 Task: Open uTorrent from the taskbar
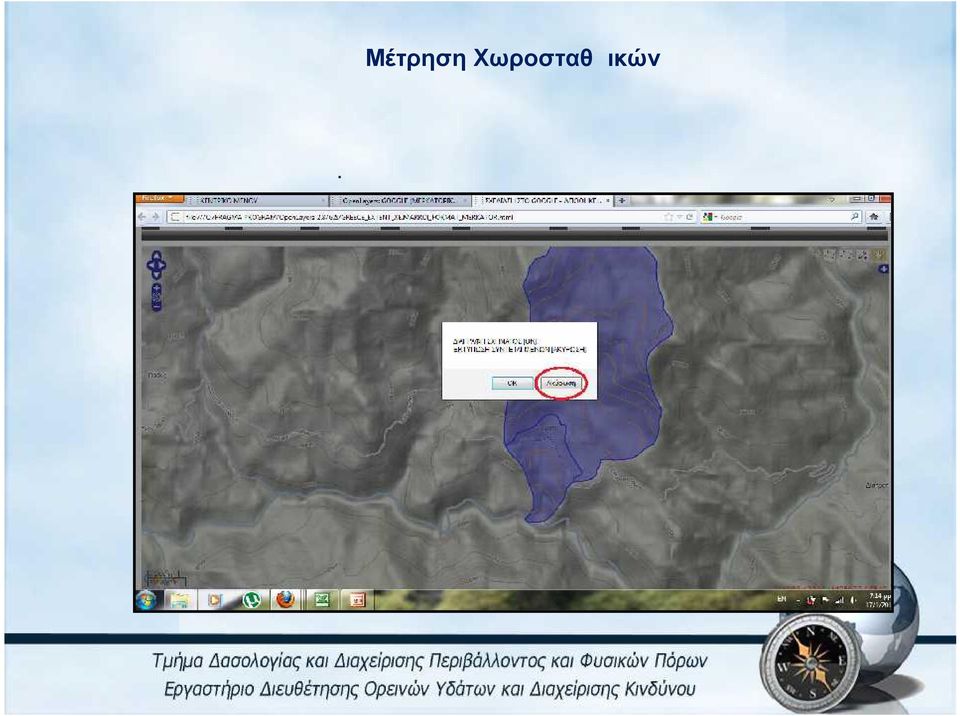pos(250,601)
